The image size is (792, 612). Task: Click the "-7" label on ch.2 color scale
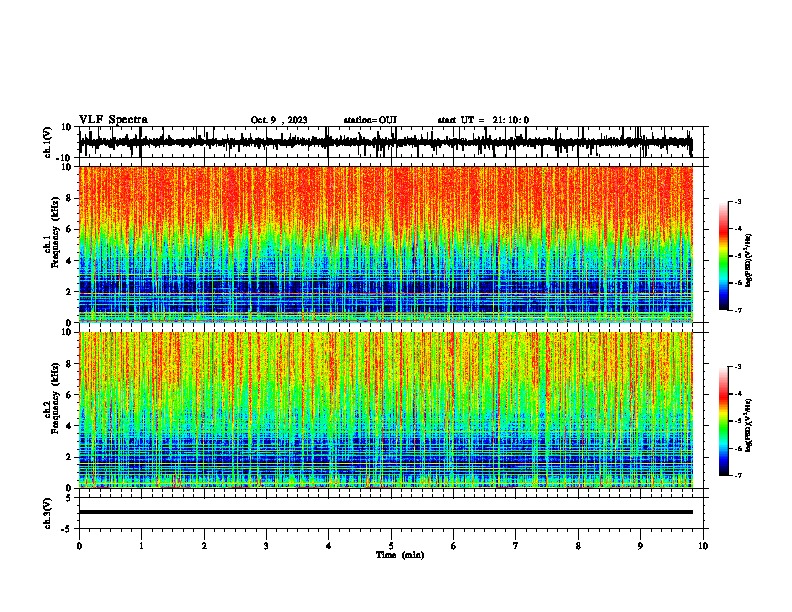click(738, 475)
